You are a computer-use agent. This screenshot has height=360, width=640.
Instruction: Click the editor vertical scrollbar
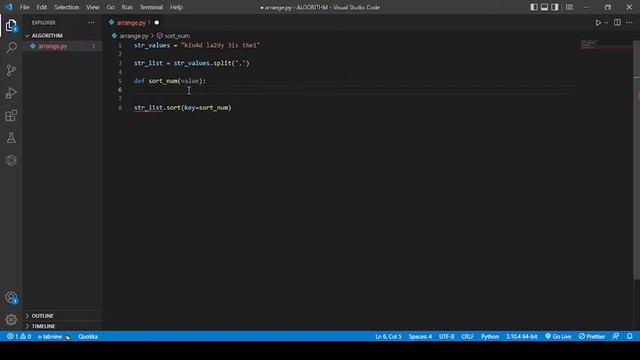pos(636,160)
